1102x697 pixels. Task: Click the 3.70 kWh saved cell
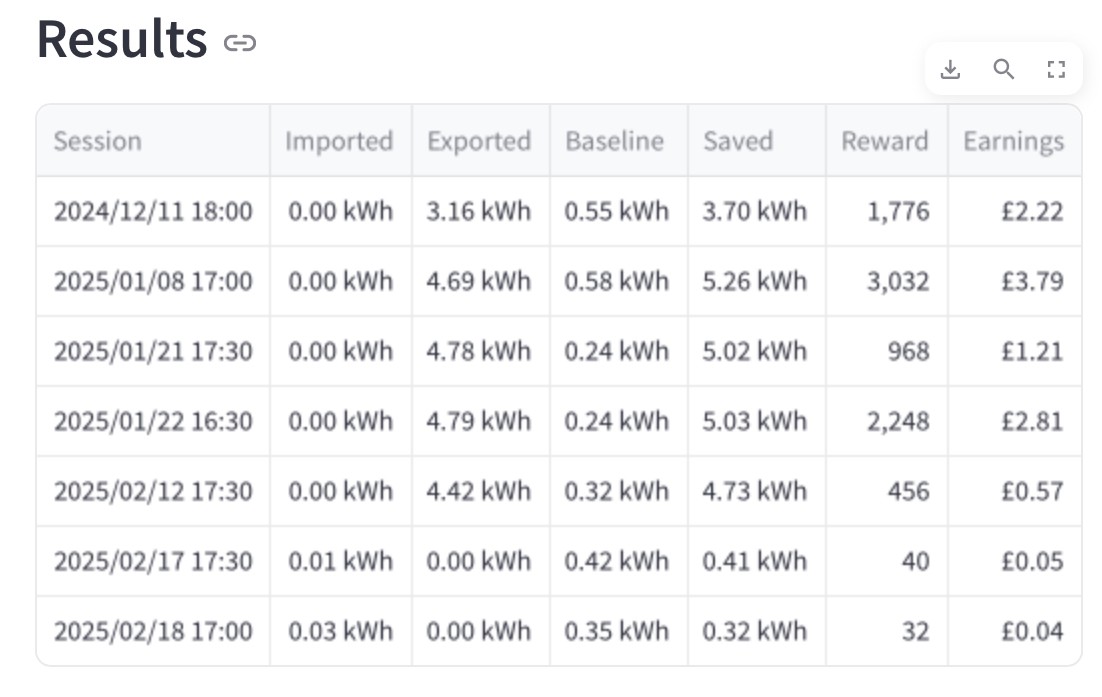[757, 211]
